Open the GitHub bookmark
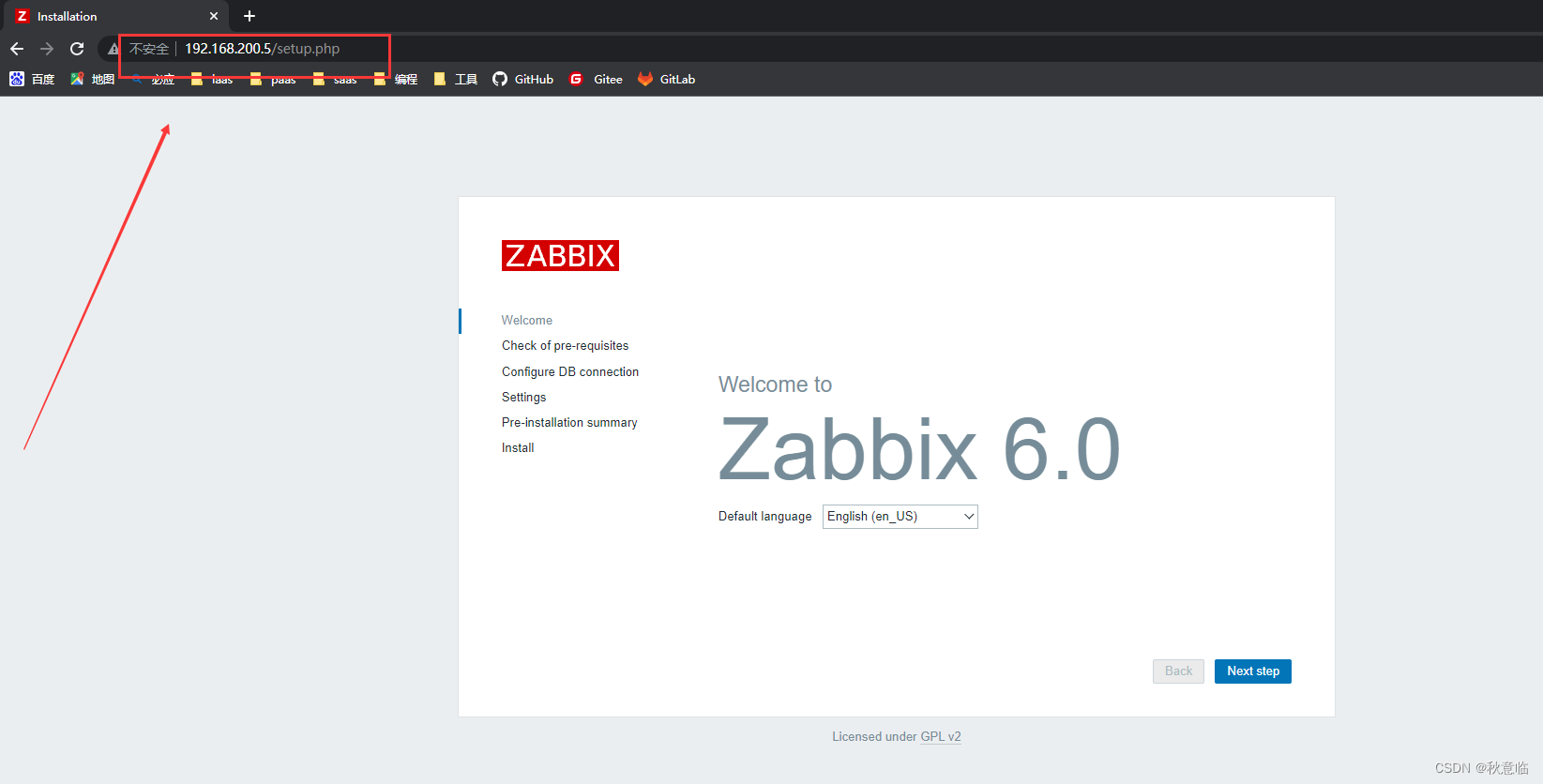 (x=523, y=79)
